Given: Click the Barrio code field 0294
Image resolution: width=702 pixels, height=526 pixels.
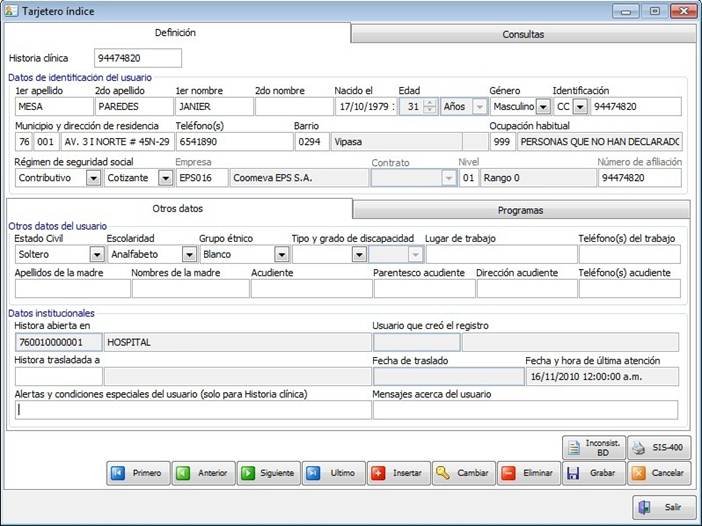Looking at the screenshot, I should click(x=312, y=142).
